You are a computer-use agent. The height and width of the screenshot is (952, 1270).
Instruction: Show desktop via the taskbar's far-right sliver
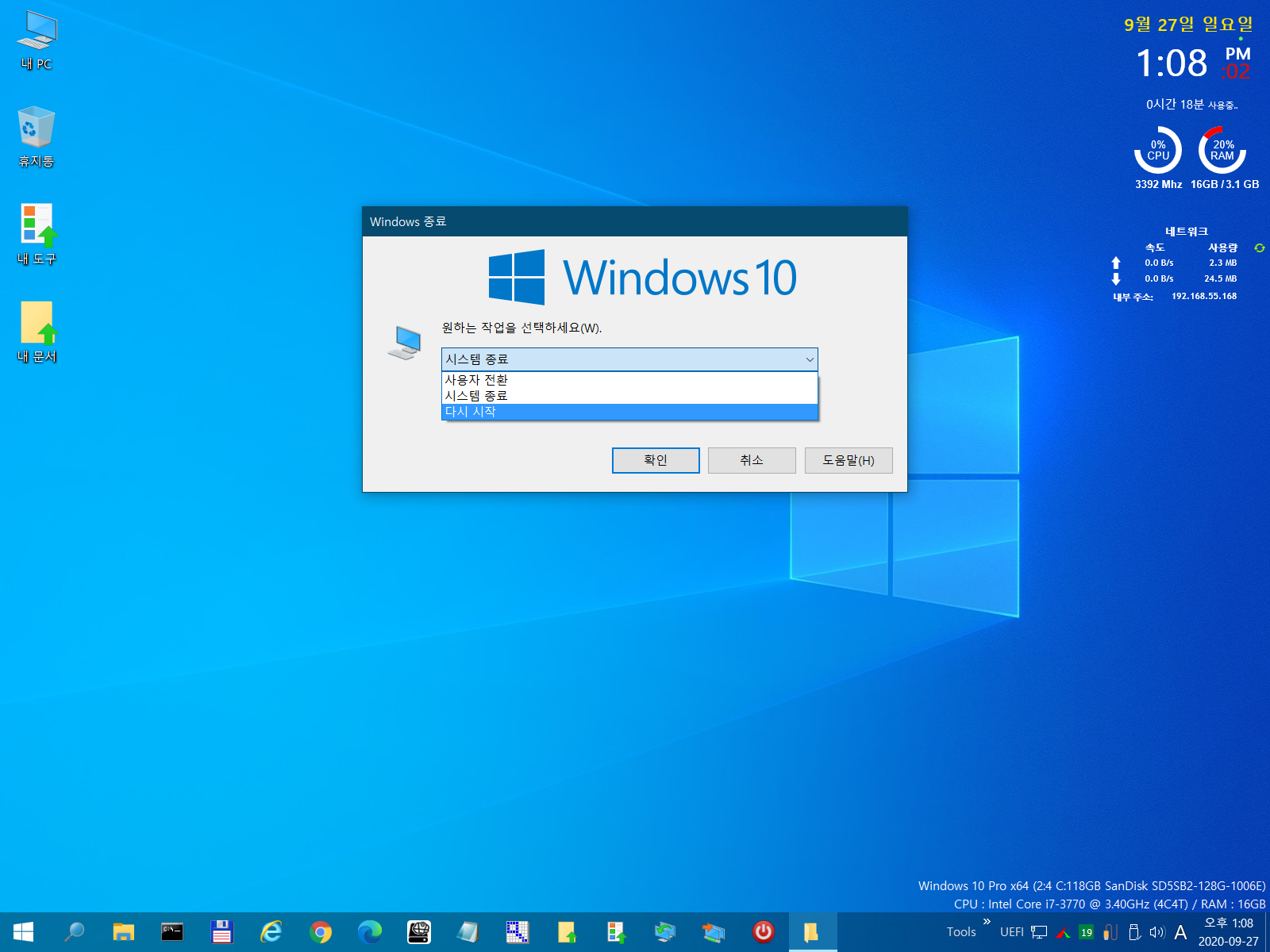point(1268,932)
